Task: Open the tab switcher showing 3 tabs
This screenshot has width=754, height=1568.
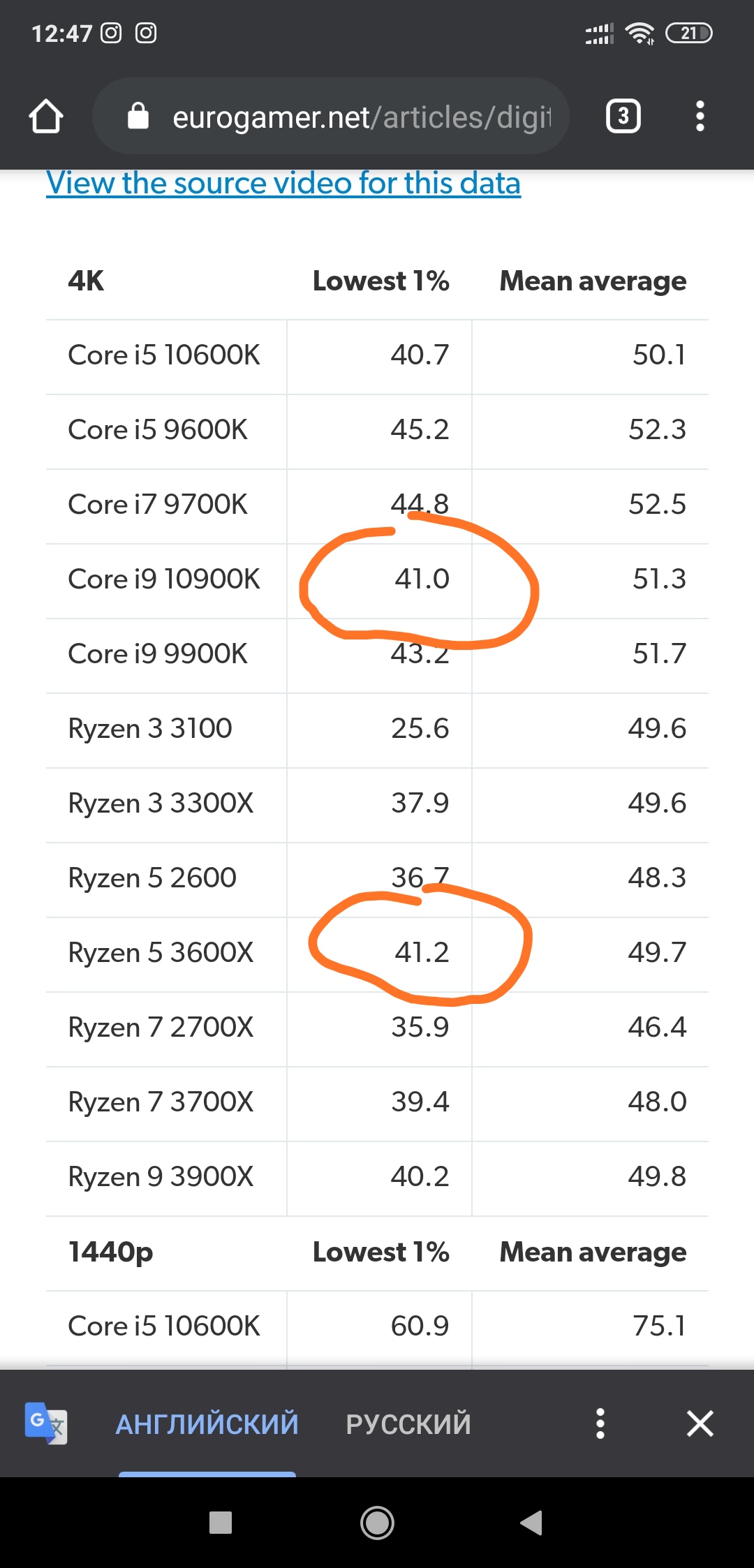Action: (x=623, y=116)
